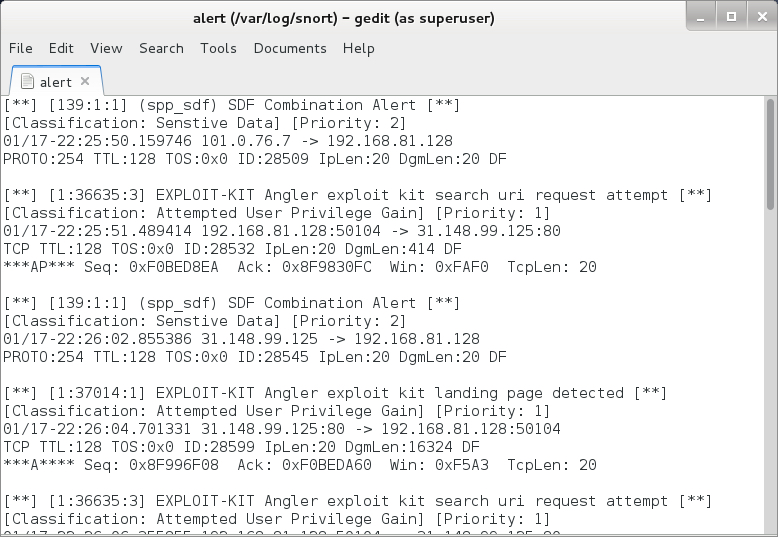Maximize the gedit window
778x537 pixels.
click(x=731, y=16)
